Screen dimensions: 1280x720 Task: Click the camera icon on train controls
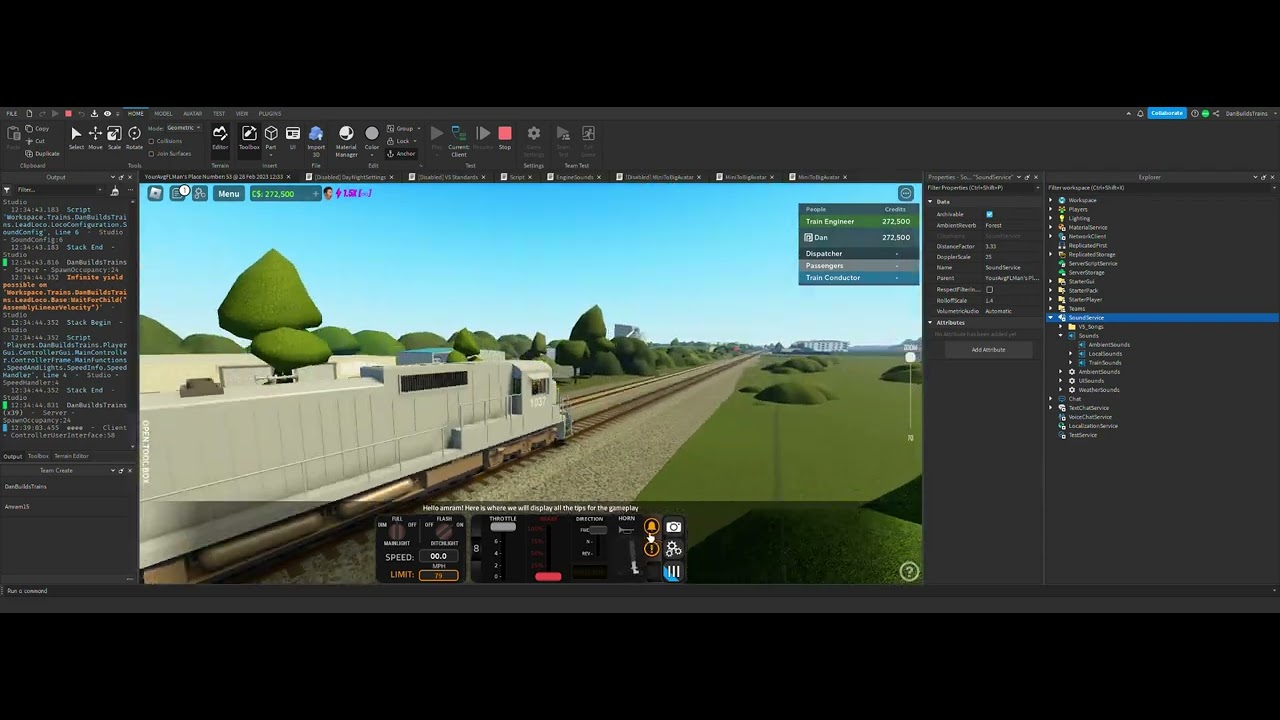[x=673, y=527]
